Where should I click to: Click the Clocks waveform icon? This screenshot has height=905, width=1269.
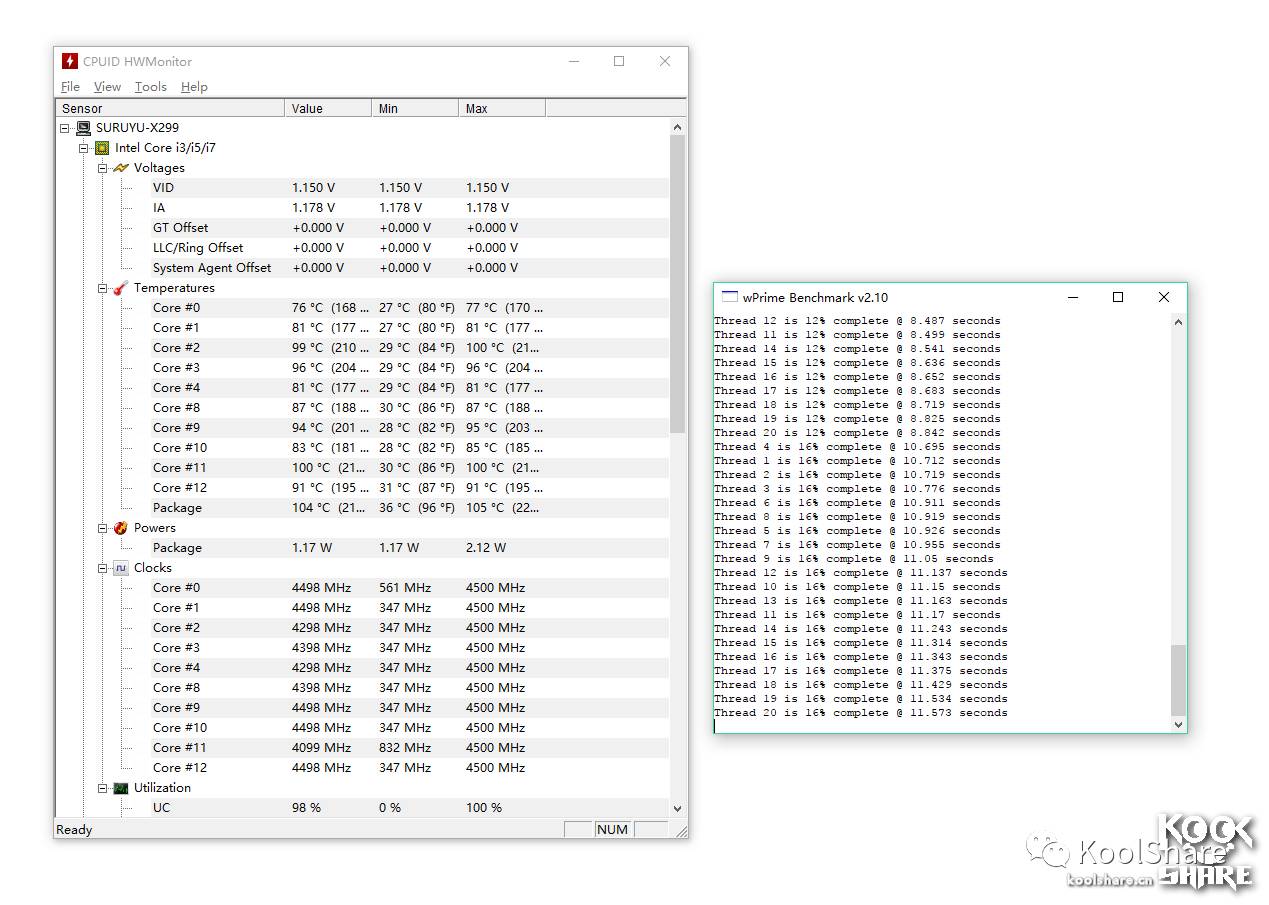point(121,568)
